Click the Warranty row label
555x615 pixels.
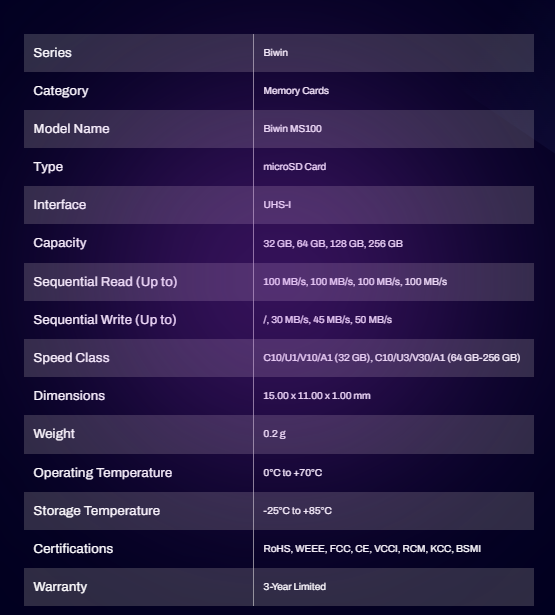coord(60,587)
